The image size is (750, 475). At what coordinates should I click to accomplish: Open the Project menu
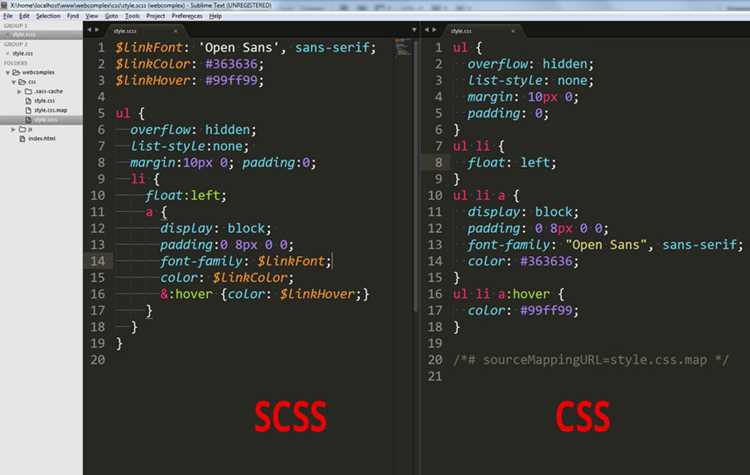click(x=155, y=16)
